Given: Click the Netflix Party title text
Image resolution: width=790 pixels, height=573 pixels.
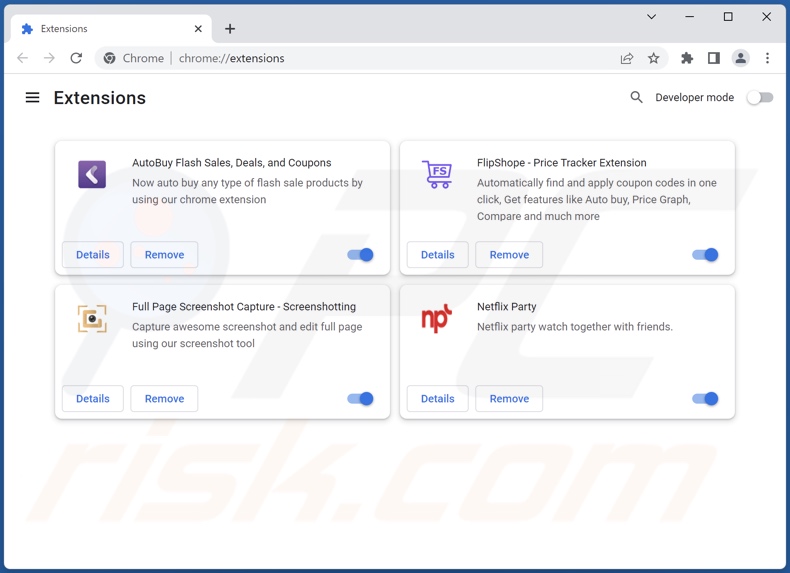Looking at the screenshot, I should tap(506, 306).
